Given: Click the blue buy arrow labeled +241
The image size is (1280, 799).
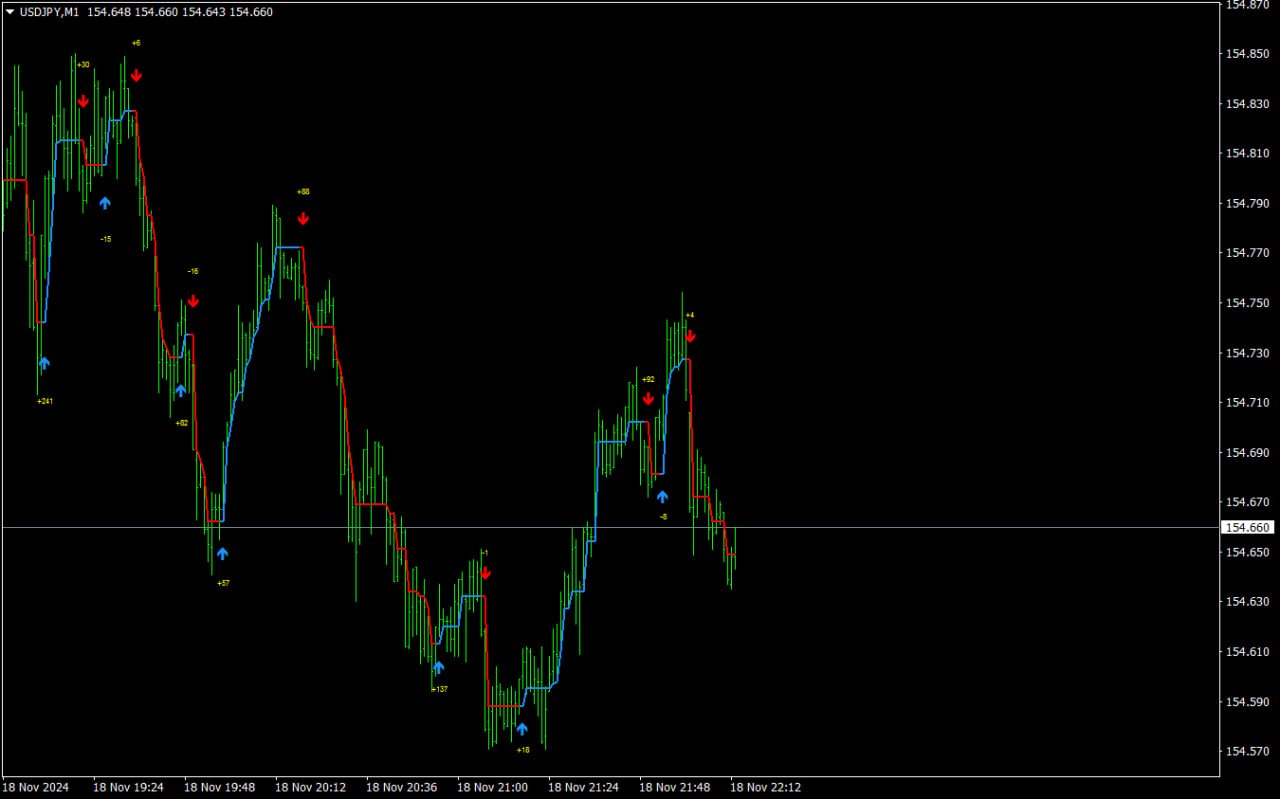Looking at the screenshot, I should coord(43,363).
